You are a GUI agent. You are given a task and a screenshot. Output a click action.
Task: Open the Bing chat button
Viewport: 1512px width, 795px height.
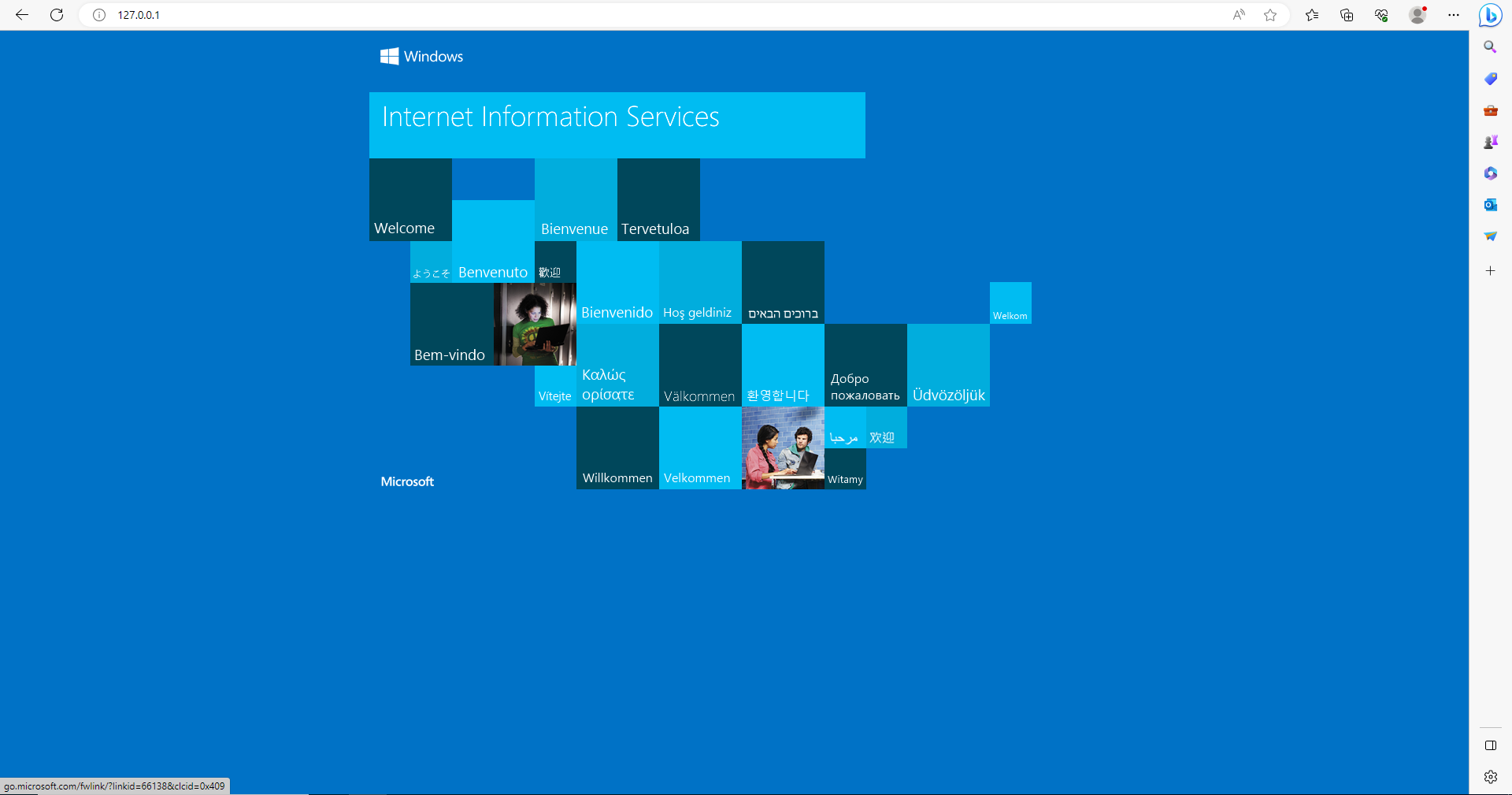pyautogui.click(x=1490, y=15)
